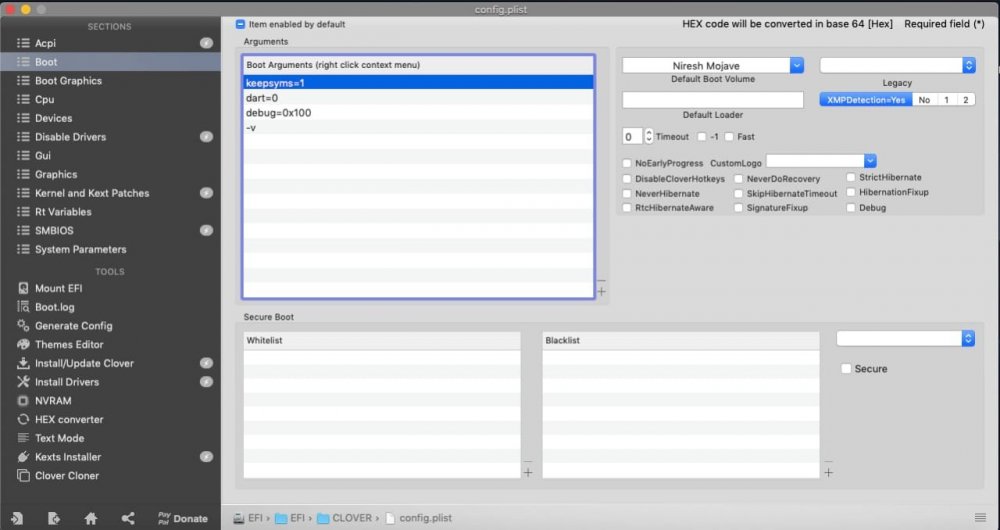
Task: Select the Kernel and Kext Patches section
Action: (x=92, y=193)
